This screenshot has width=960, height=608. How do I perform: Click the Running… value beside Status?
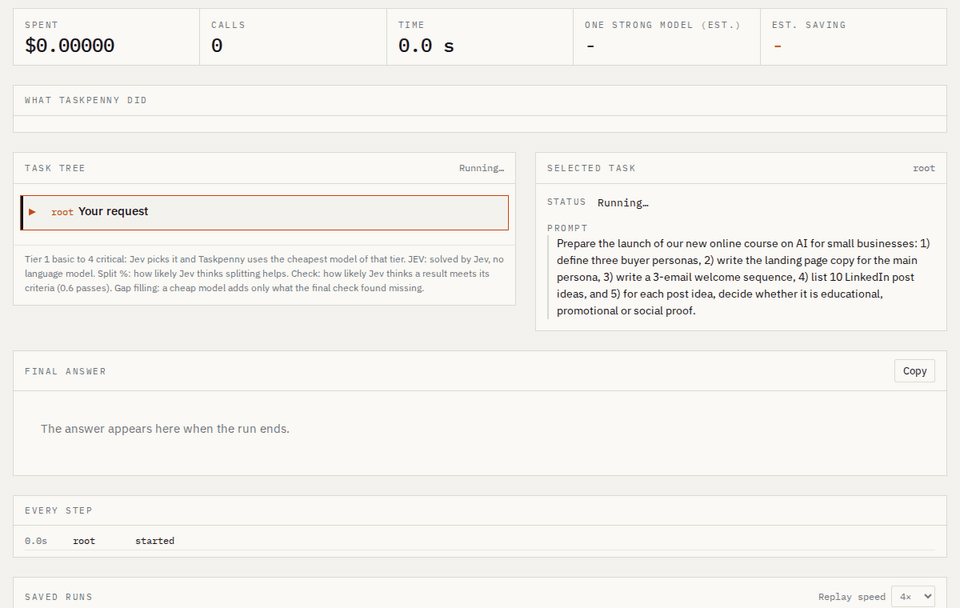623,203
